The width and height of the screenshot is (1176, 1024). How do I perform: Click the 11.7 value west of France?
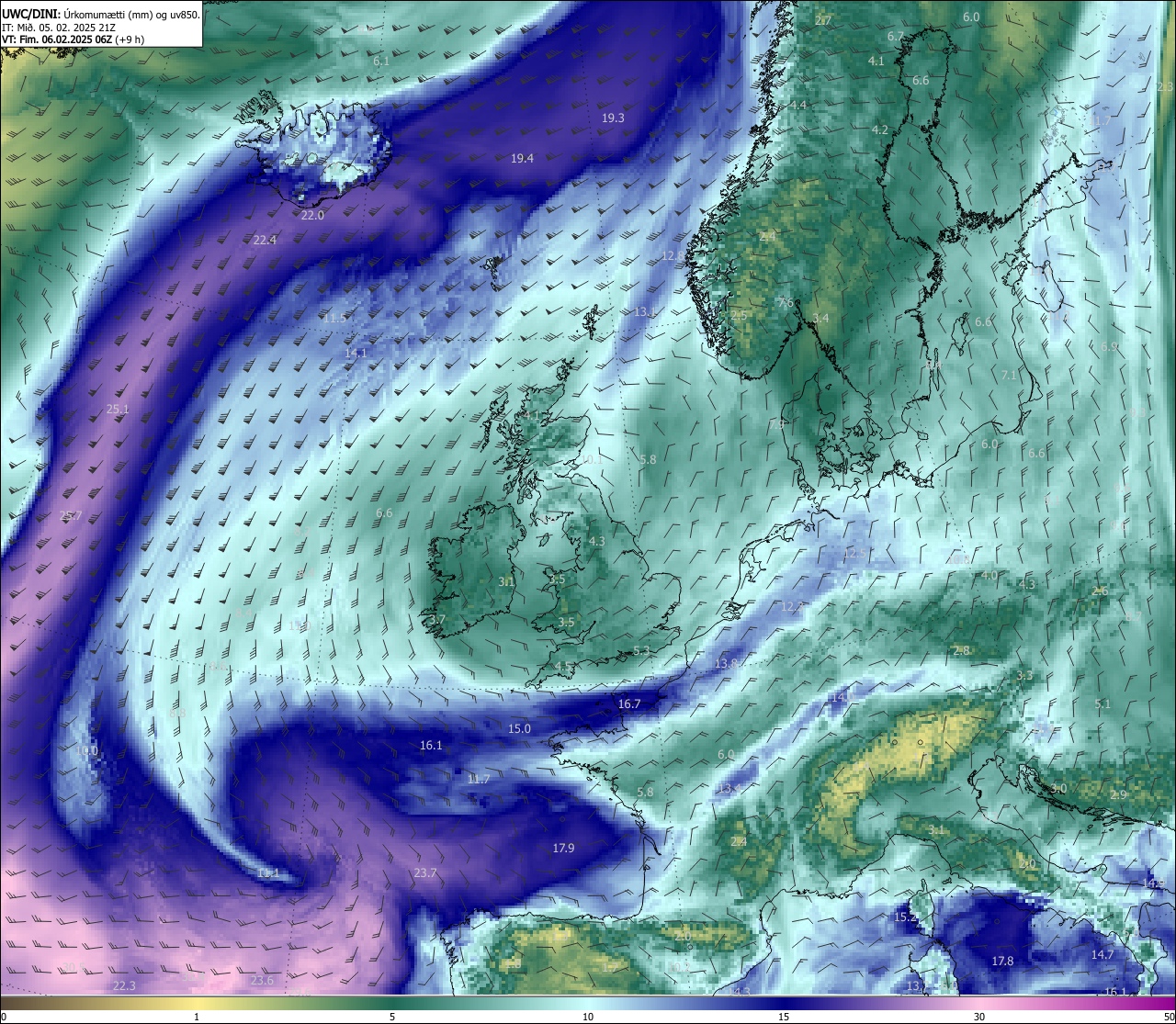tap(478, 779)
